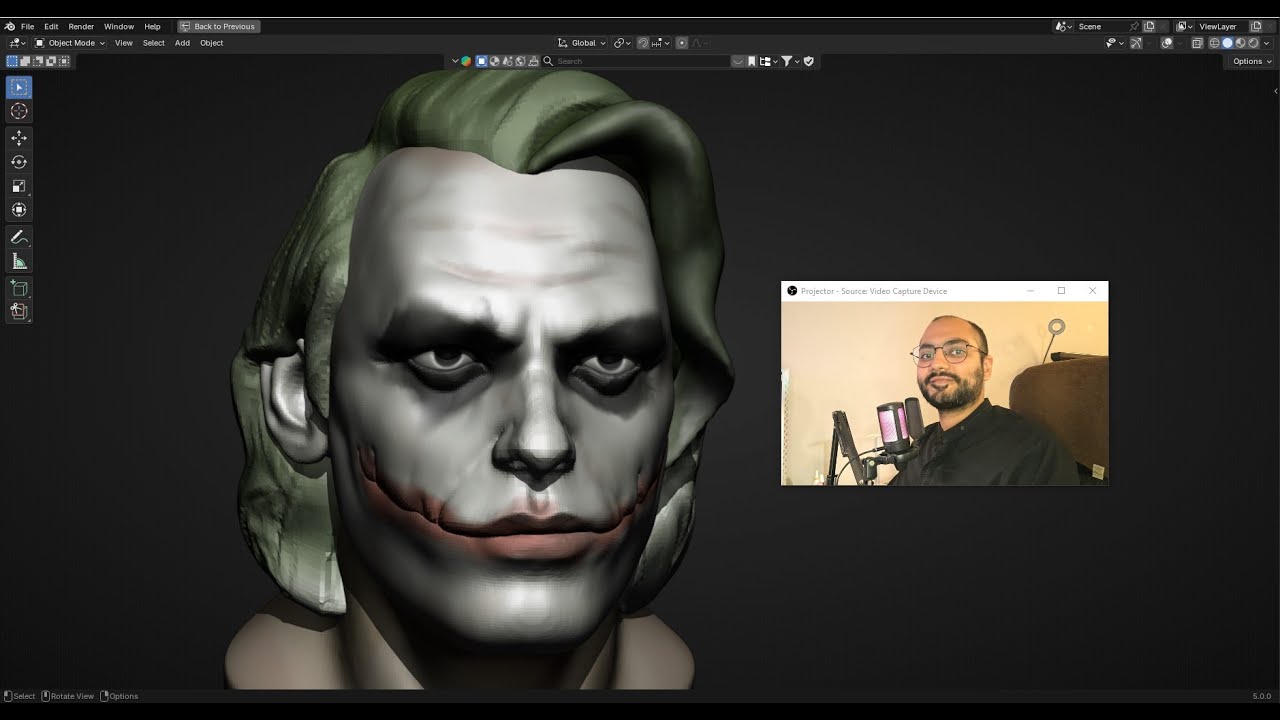Open the viewport Add menu
Image resolution: width=1280 pixels, height=720 pixels.
tap(182, 43)
